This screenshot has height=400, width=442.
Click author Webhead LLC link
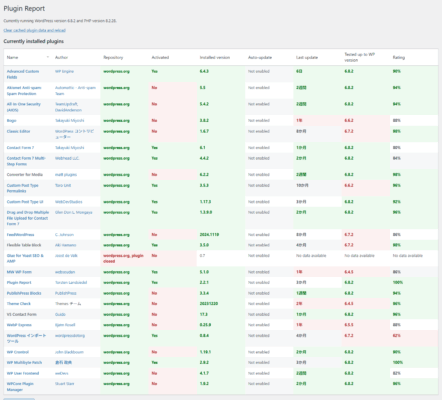(67, 158)
